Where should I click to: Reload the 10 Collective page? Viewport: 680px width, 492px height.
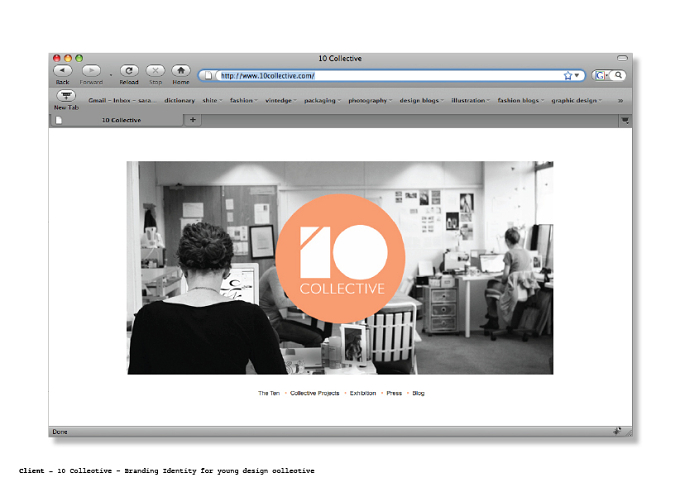pos(129,70)
